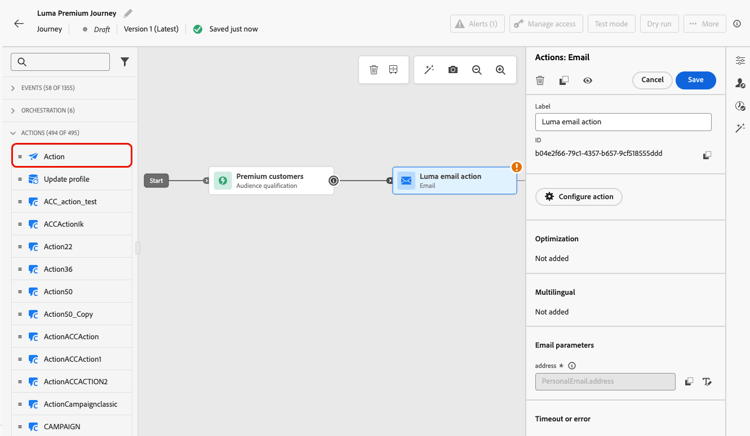The width and height of the screenshot is (750, 436).
Task: Zoom in on the canvas
Action: 501,70
